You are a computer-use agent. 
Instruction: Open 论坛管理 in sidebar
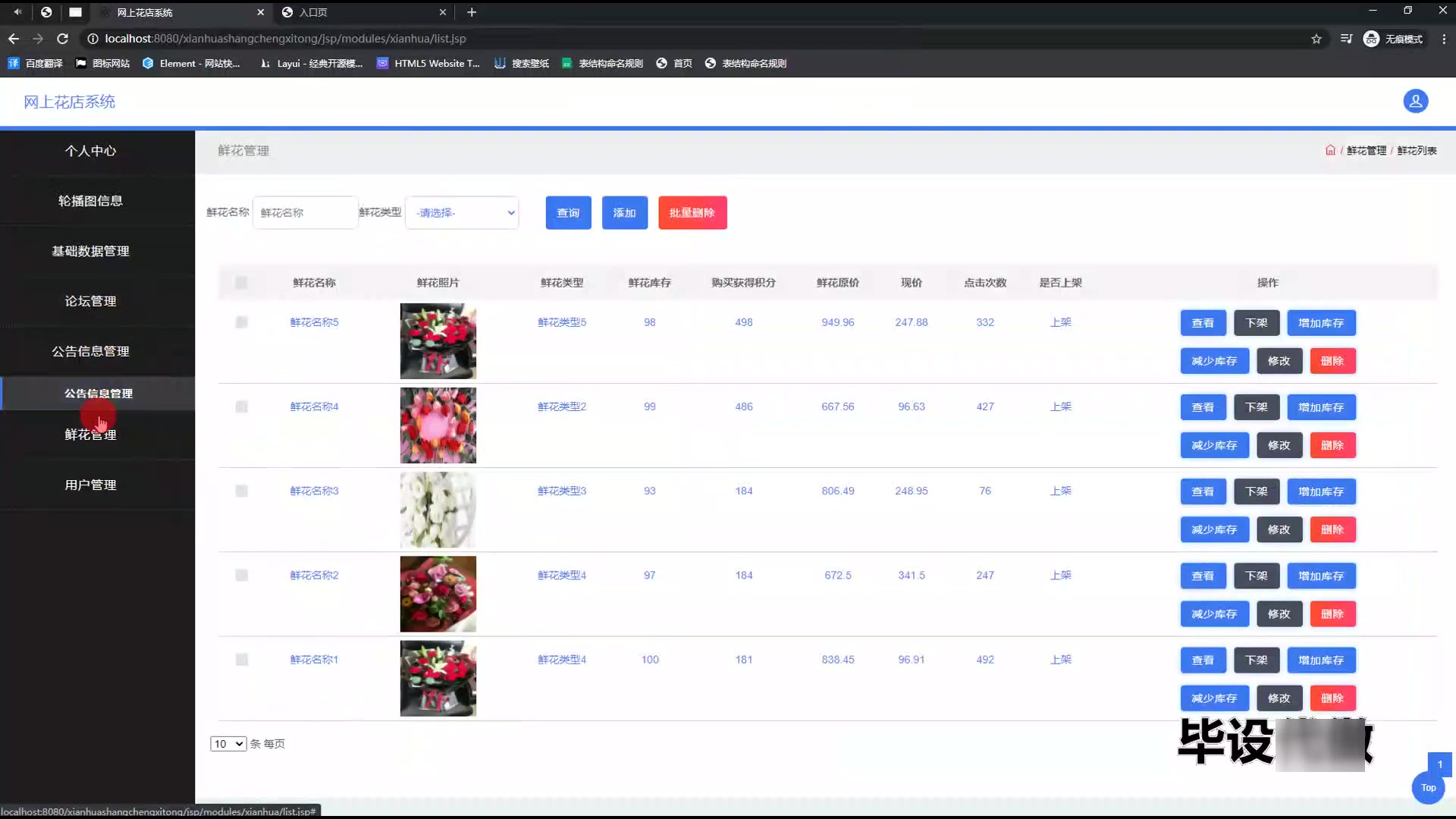coord(90,301)
